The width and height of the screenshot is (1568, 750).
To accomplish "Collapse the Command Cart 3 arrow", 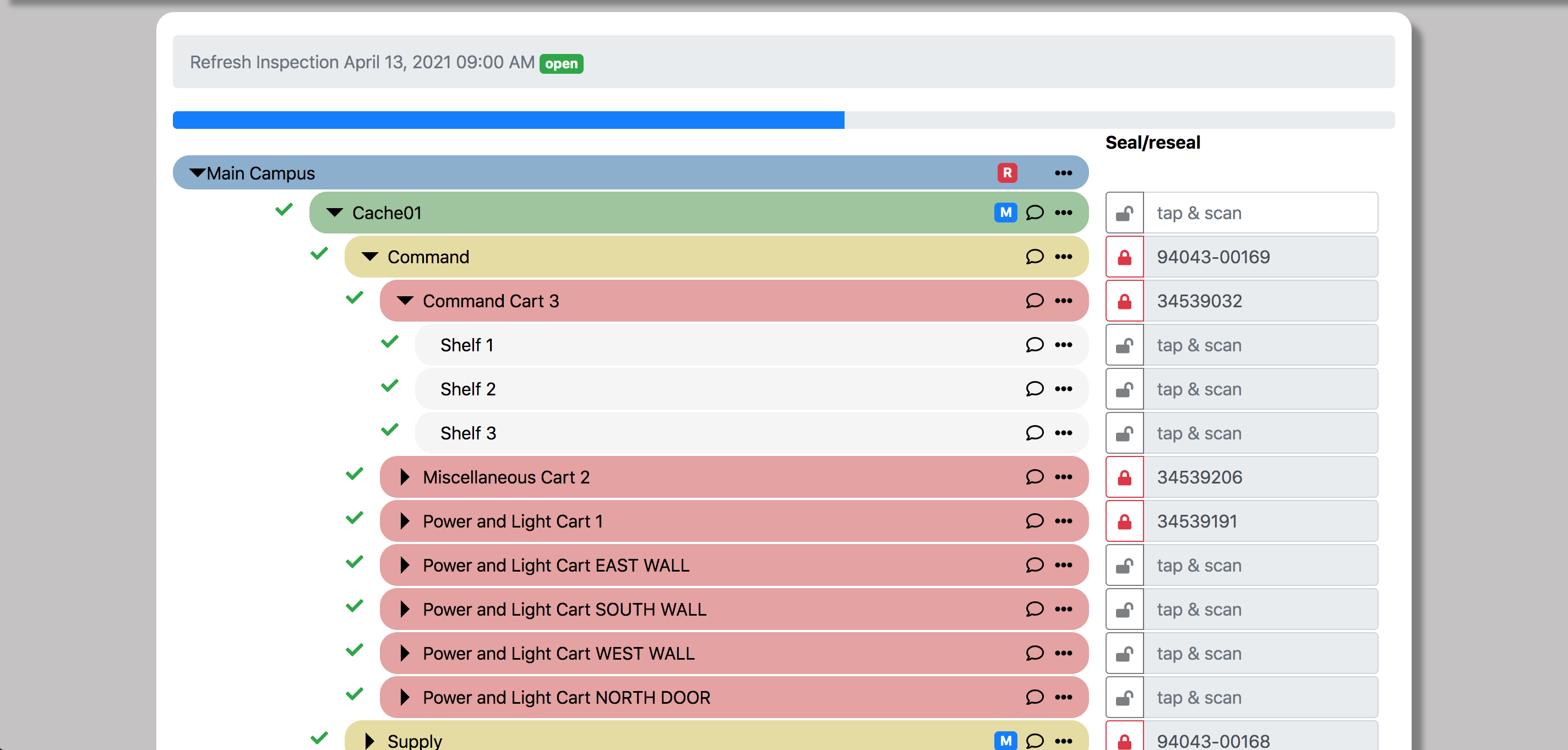I will pos(405,301).
